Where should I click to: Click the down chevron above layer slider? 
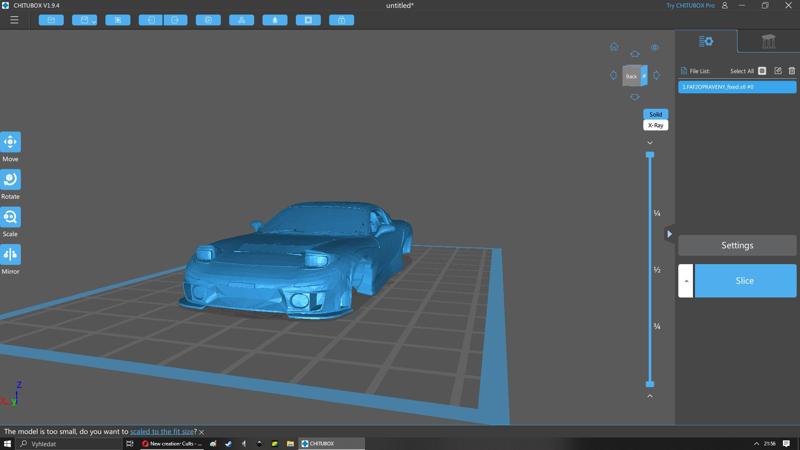pos(650,143)
